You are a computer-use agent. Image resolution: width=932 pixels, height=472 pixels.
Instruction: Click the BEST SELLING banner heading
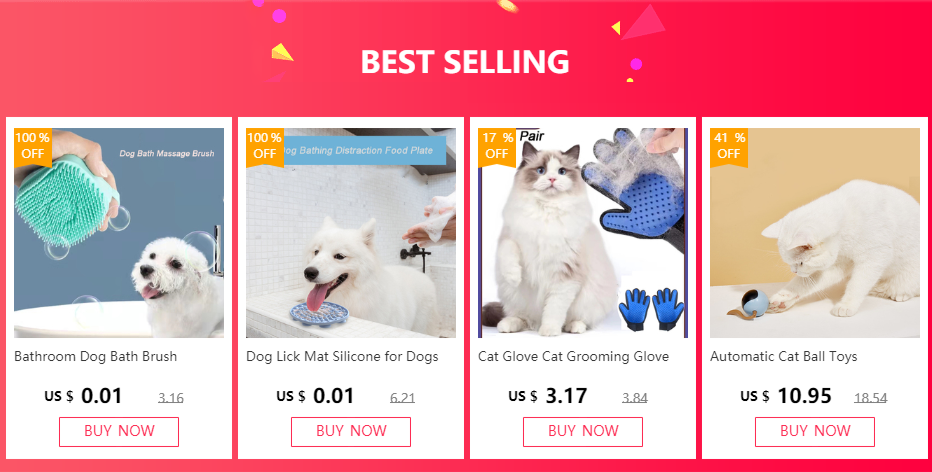(x=465, y=61)
